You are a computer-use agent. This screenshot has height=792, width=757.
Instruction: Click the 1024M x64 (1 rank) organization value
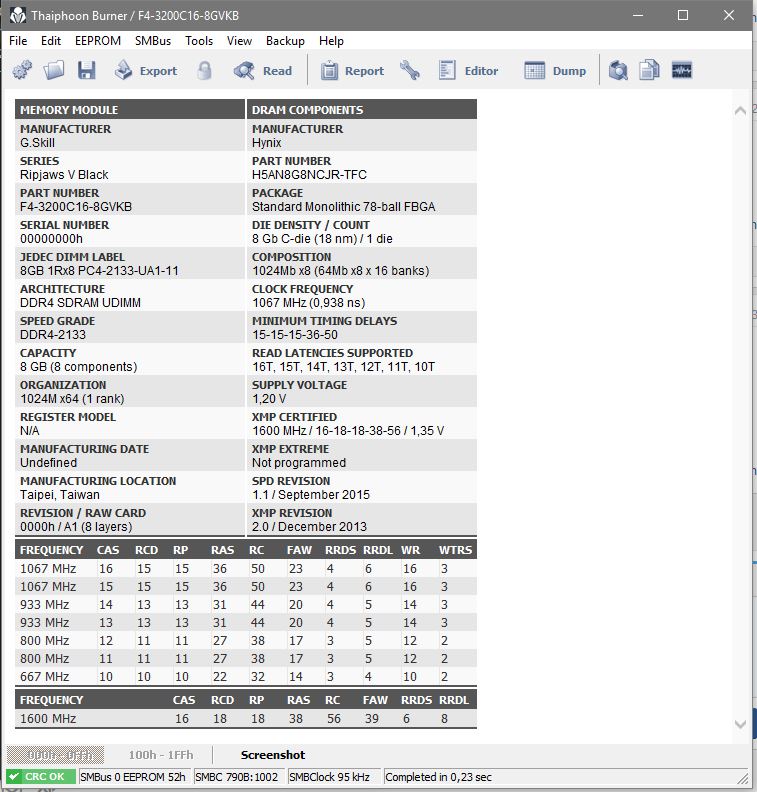(72, 399)
